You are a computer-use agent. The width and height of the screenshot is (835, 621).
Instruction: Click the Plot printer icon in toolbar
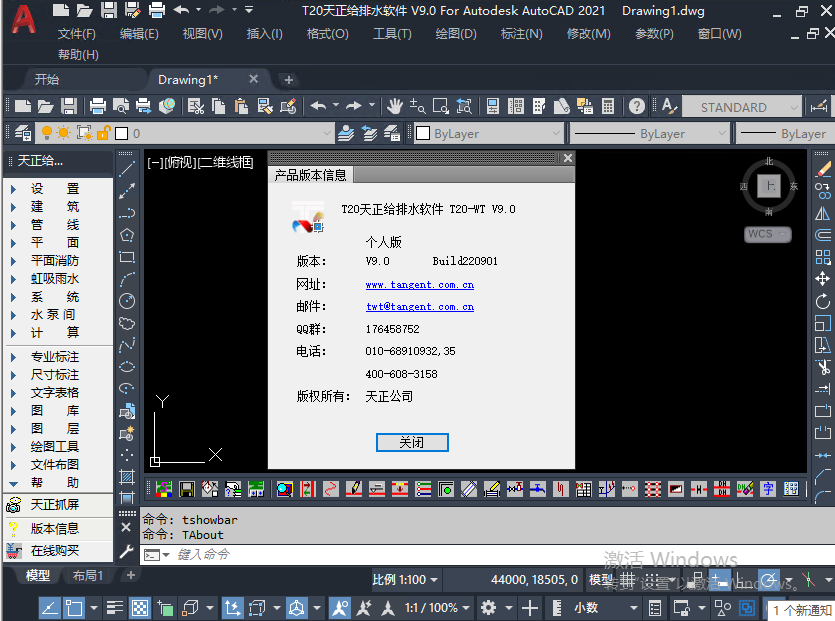pyautogui.click(x=97, y=107)
